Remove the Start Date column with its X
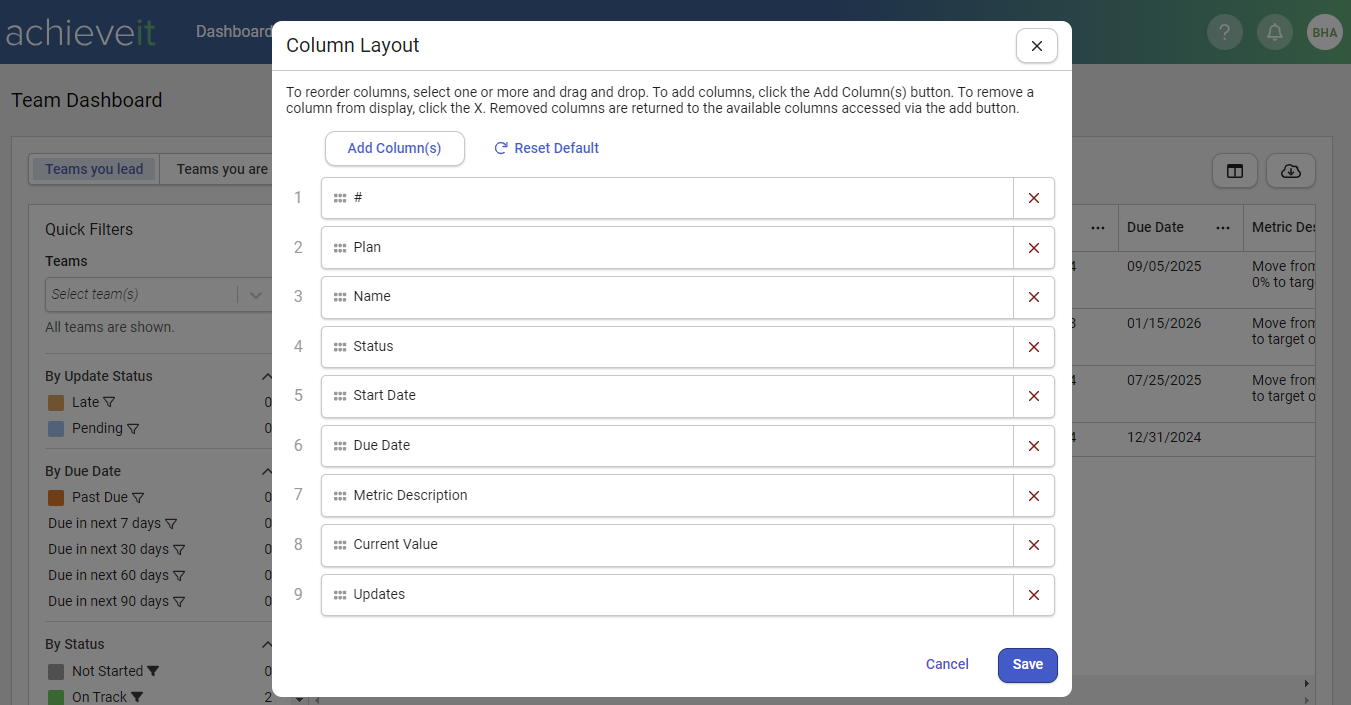This screenshot has width=1351, height=705. tap(1034, 396)
